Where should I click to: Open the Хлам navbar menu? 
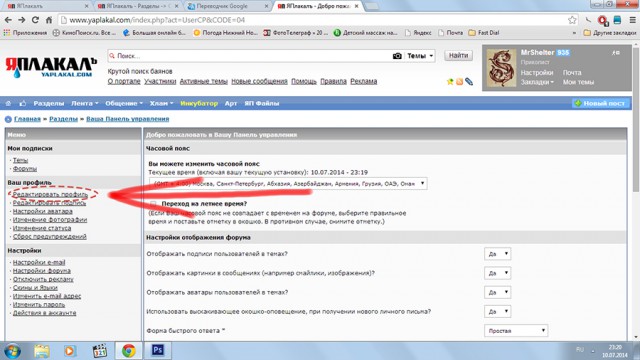(161, 104)
